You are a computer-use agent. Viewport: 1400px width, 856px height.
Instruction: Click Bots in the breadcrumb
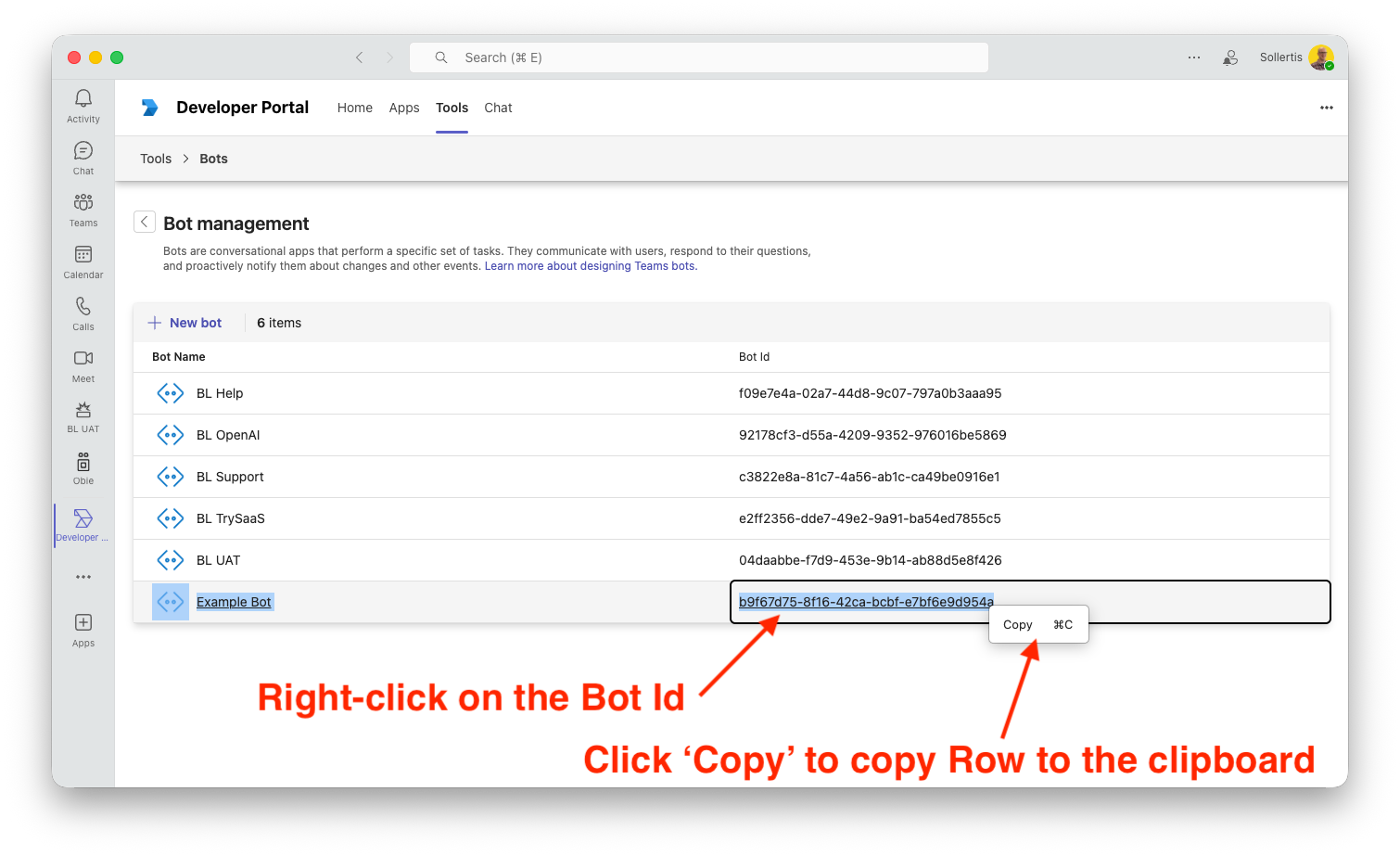[213, 159]
